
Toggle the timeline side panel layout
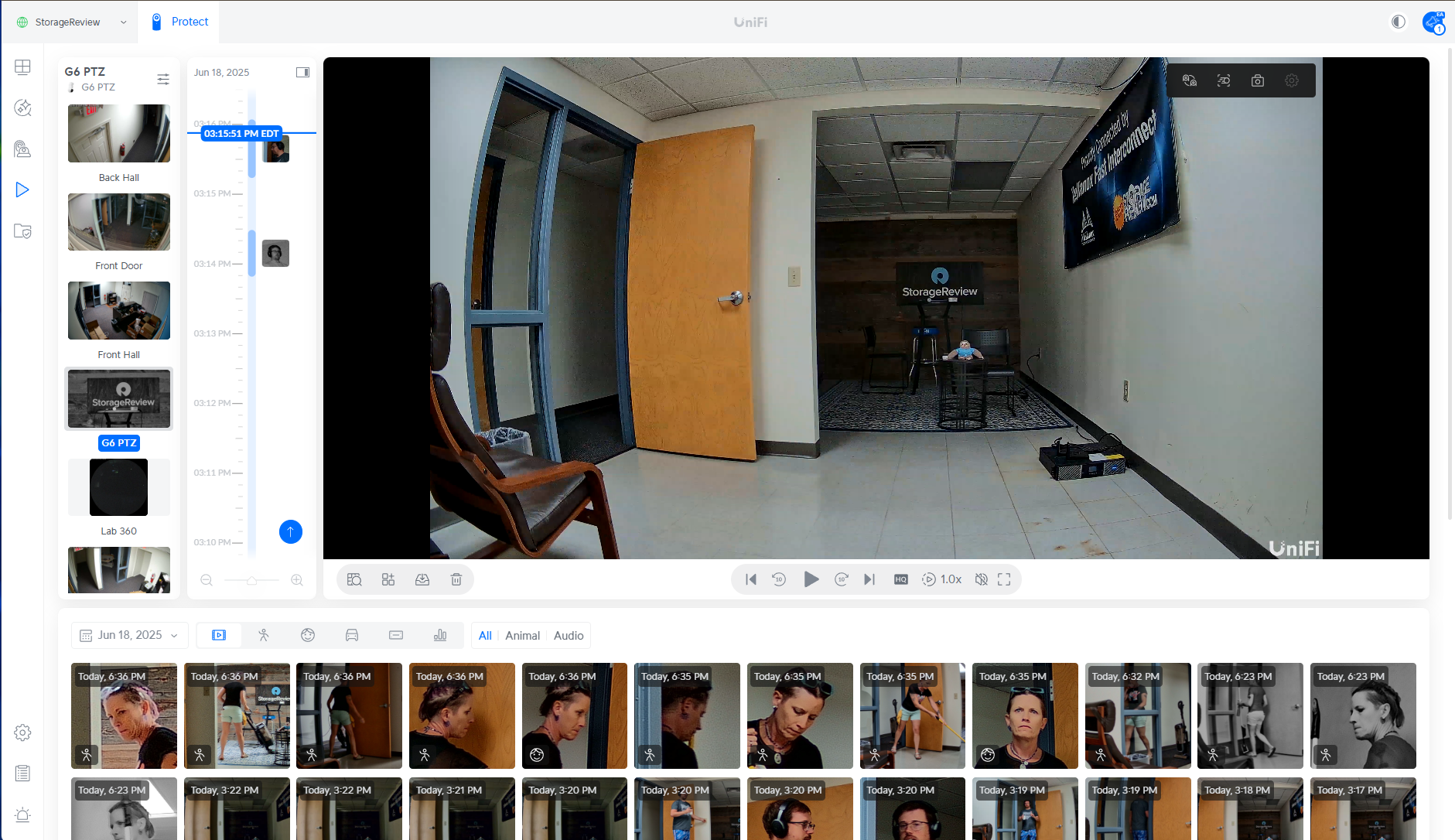(302, 72)
